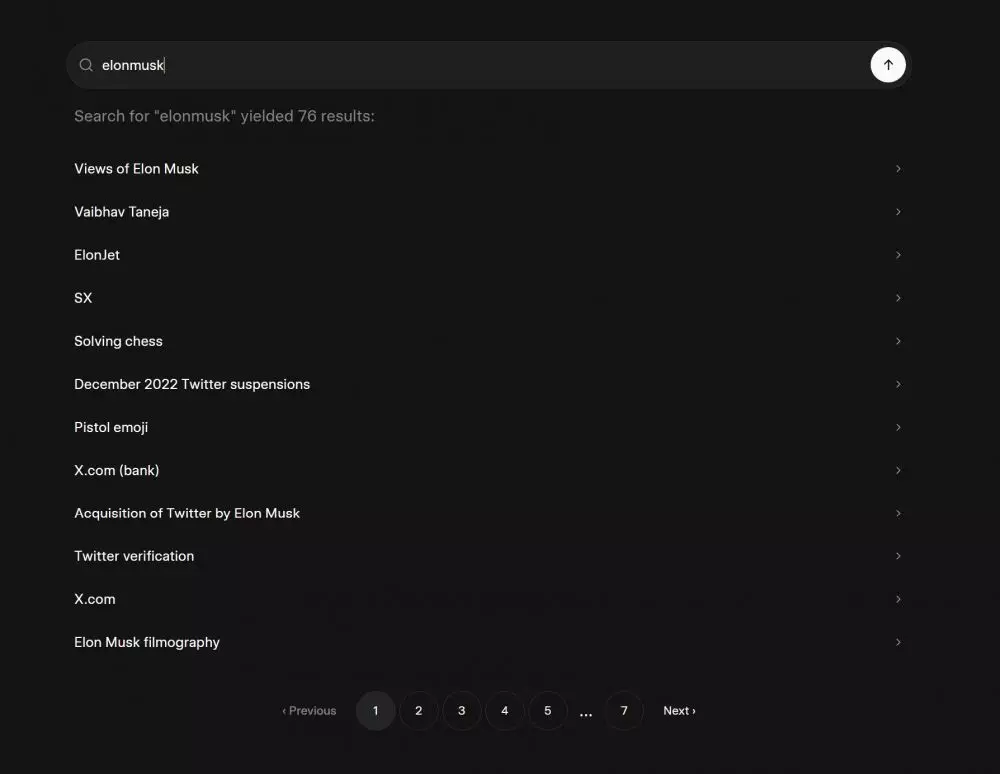
Task: Click the arrow icon next to ElonJet
Action: coord(898,255)
